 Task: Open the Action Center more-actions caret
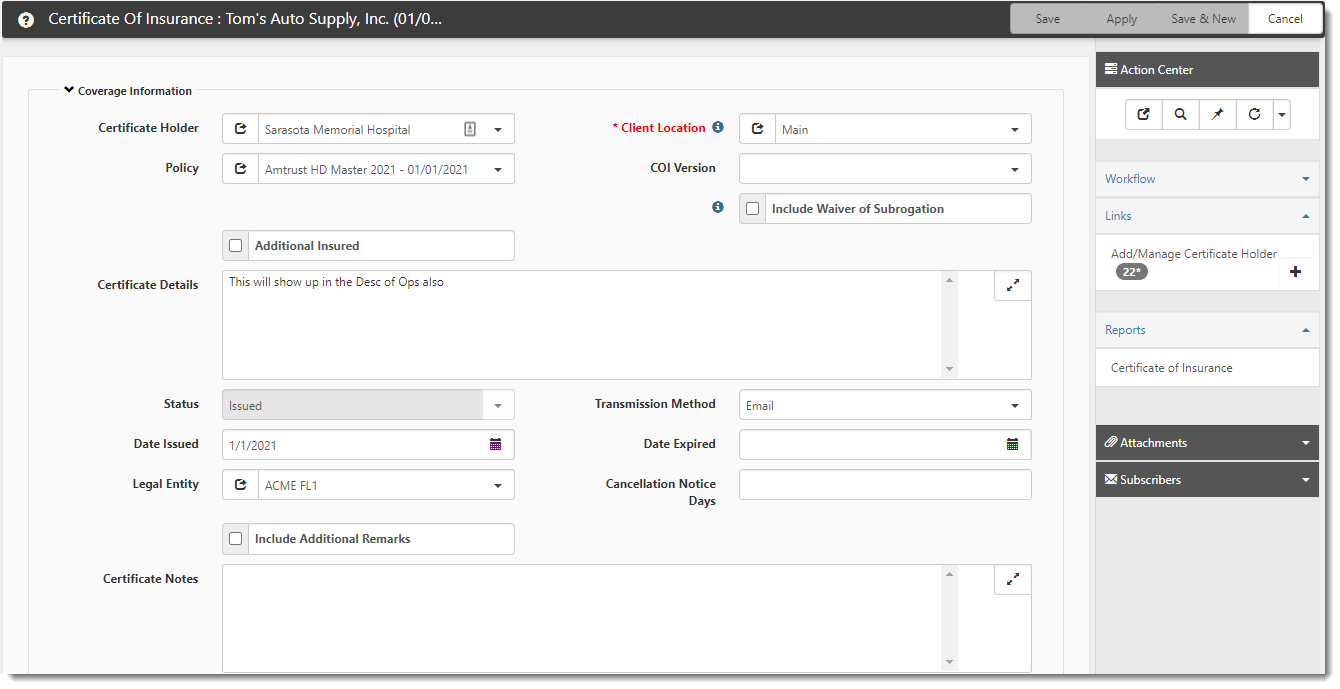(1282, 115)
